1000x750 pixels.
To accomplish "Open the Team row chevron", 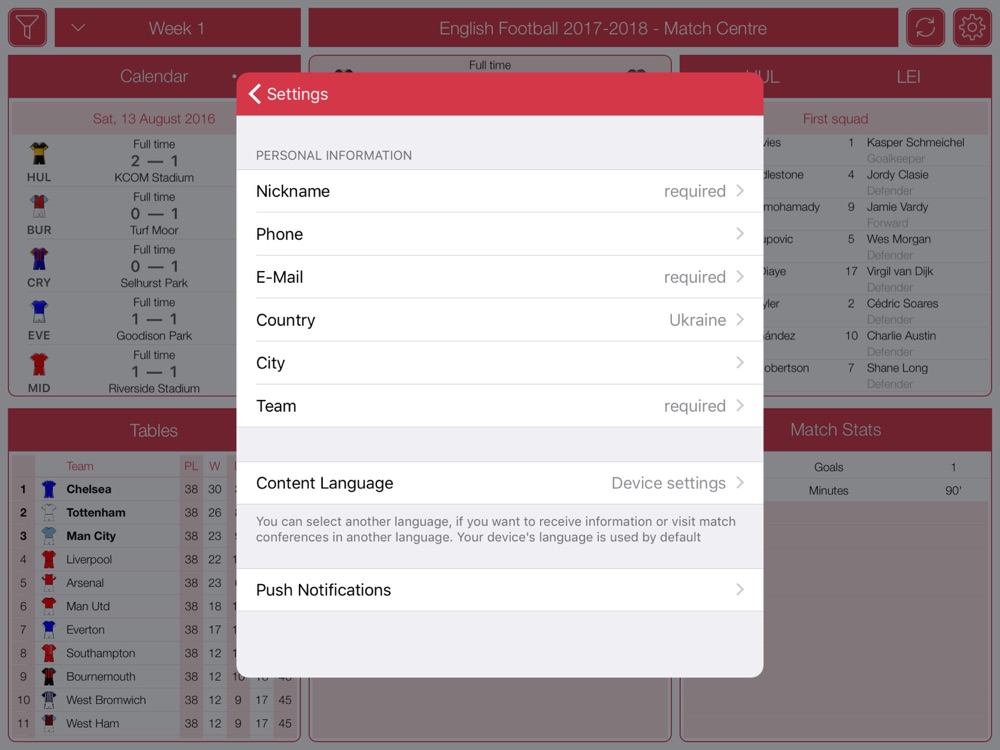I will tap(740, 406).
